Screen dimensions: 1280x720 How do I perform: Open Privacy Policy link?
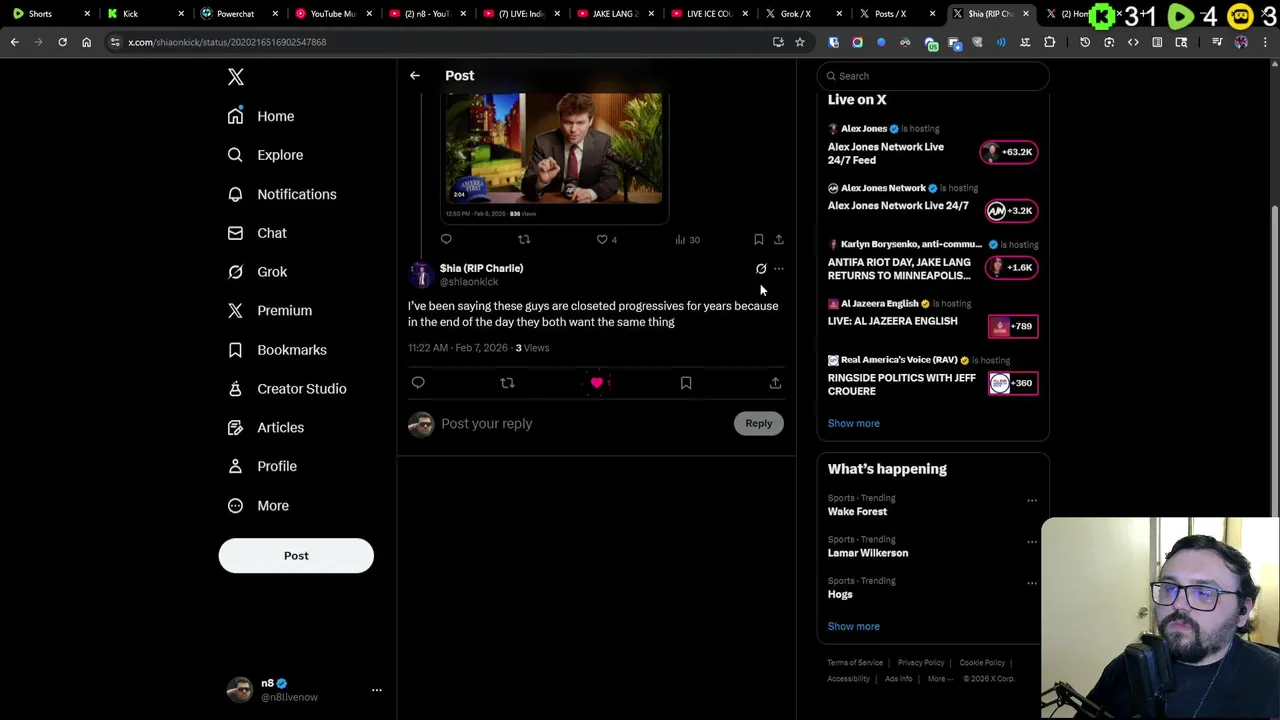[x=921, y=663]
